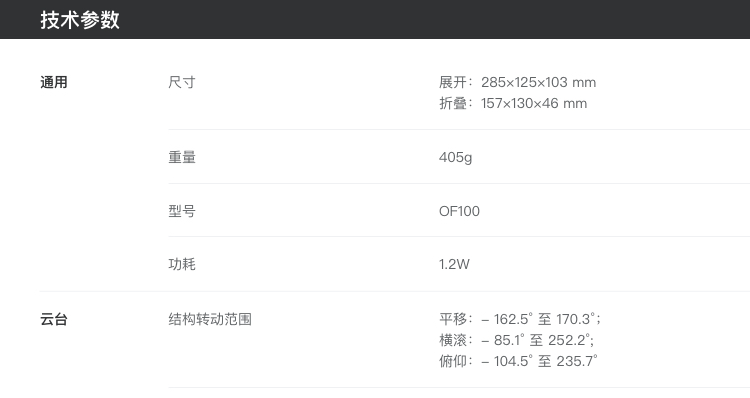This screenshot has width=750, height=398.
Task: Click the OF100 model value
Action: coord(459,211)
